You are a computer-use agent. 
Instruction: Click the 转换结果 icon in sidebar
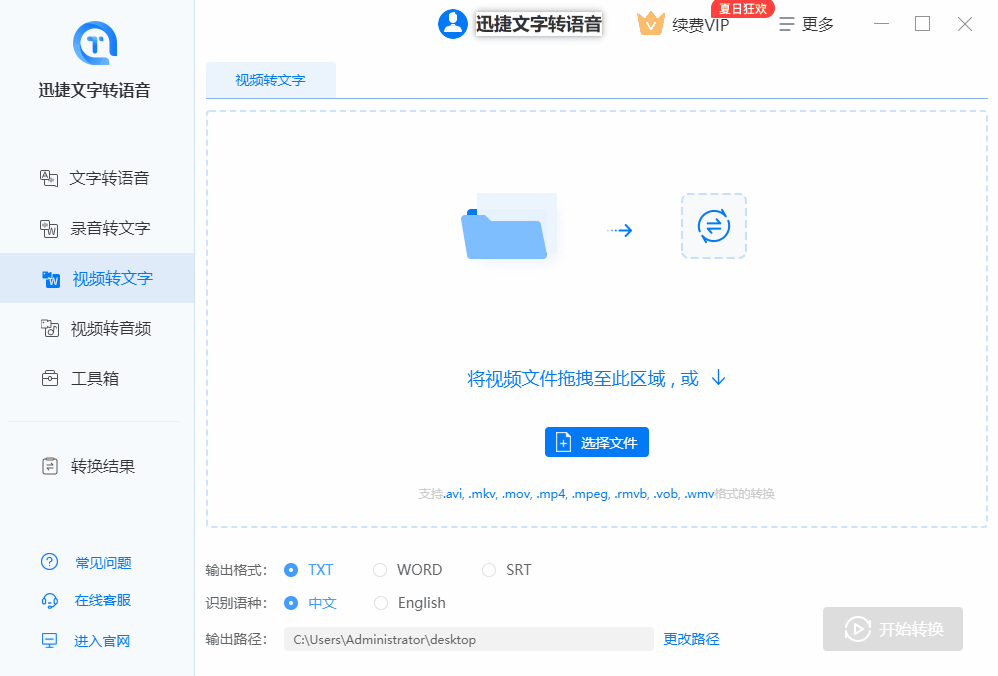click(x=50, y=467)
